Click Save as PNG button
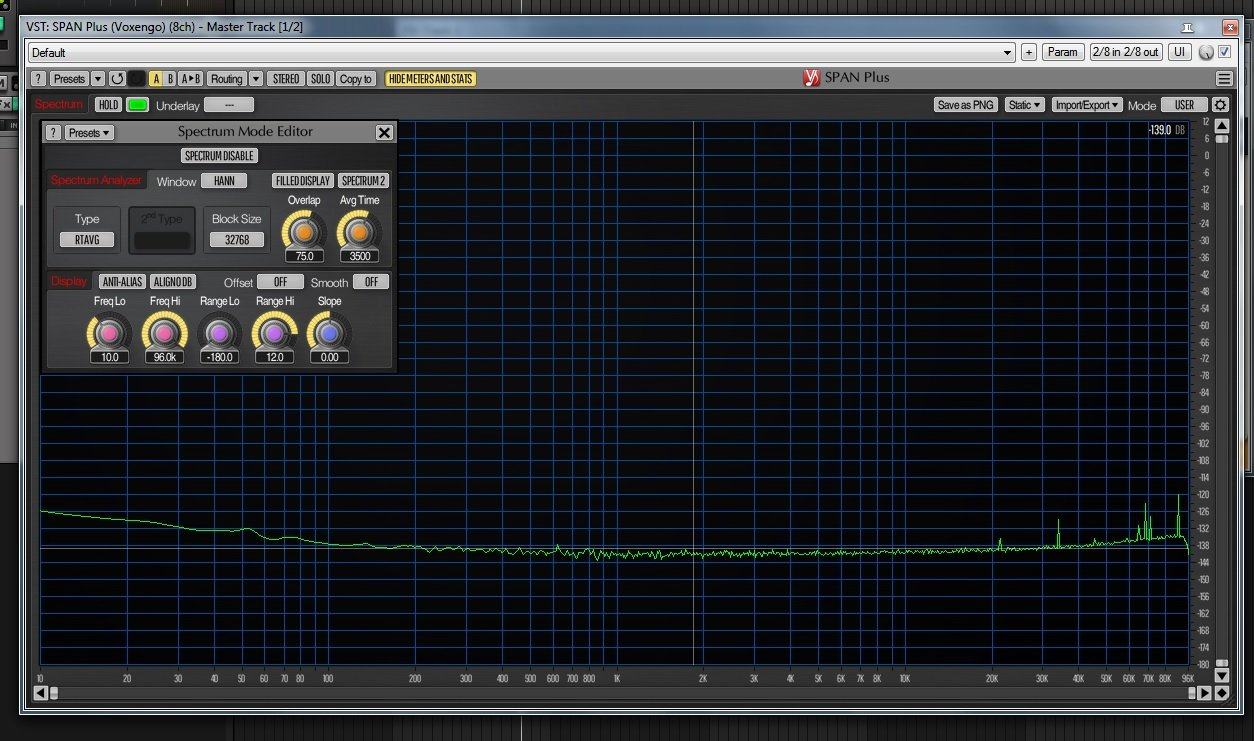The height and width of the screenshot is (741, 1254). click(966, 105)
